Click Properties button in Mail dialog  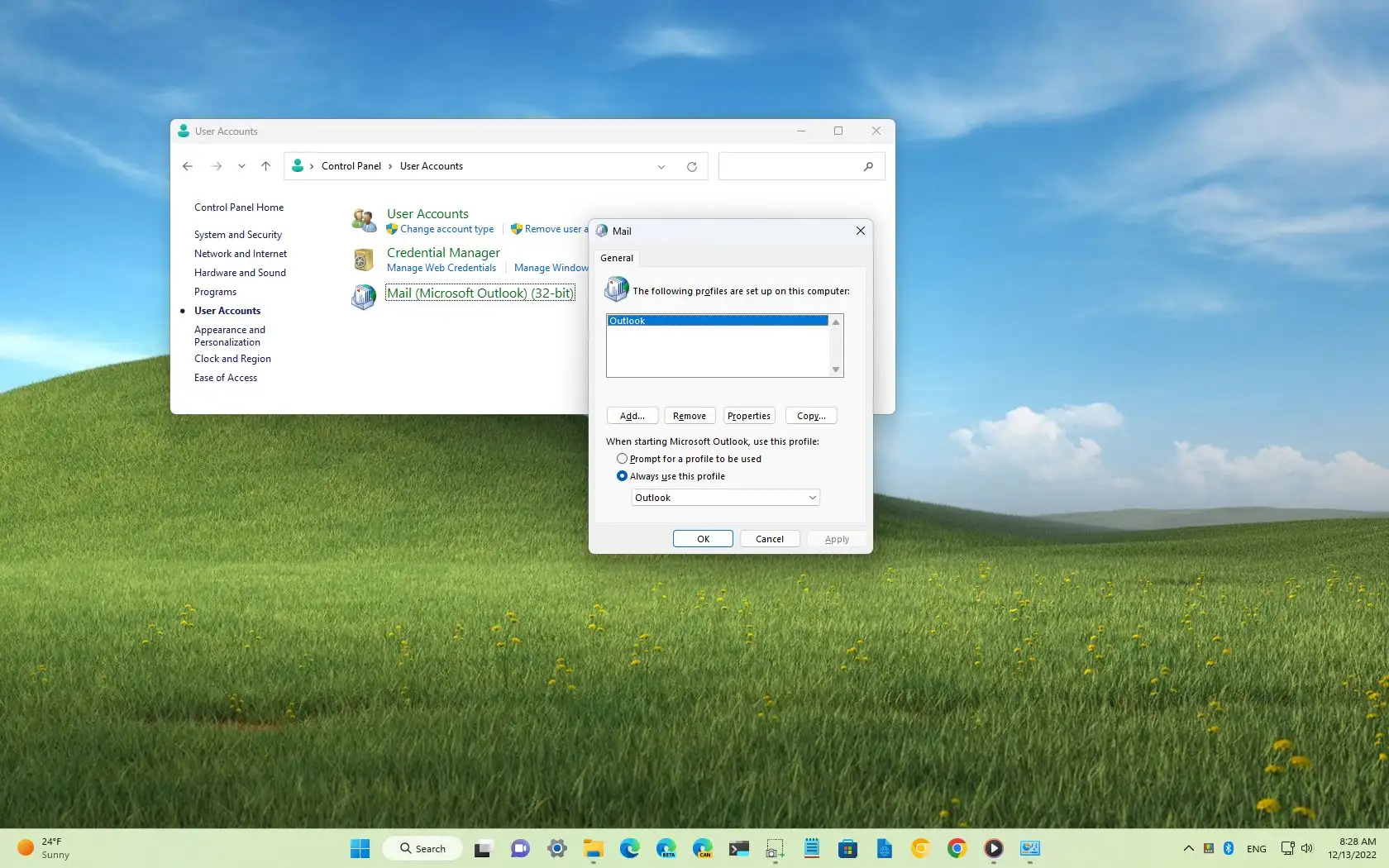click(749, 416)
